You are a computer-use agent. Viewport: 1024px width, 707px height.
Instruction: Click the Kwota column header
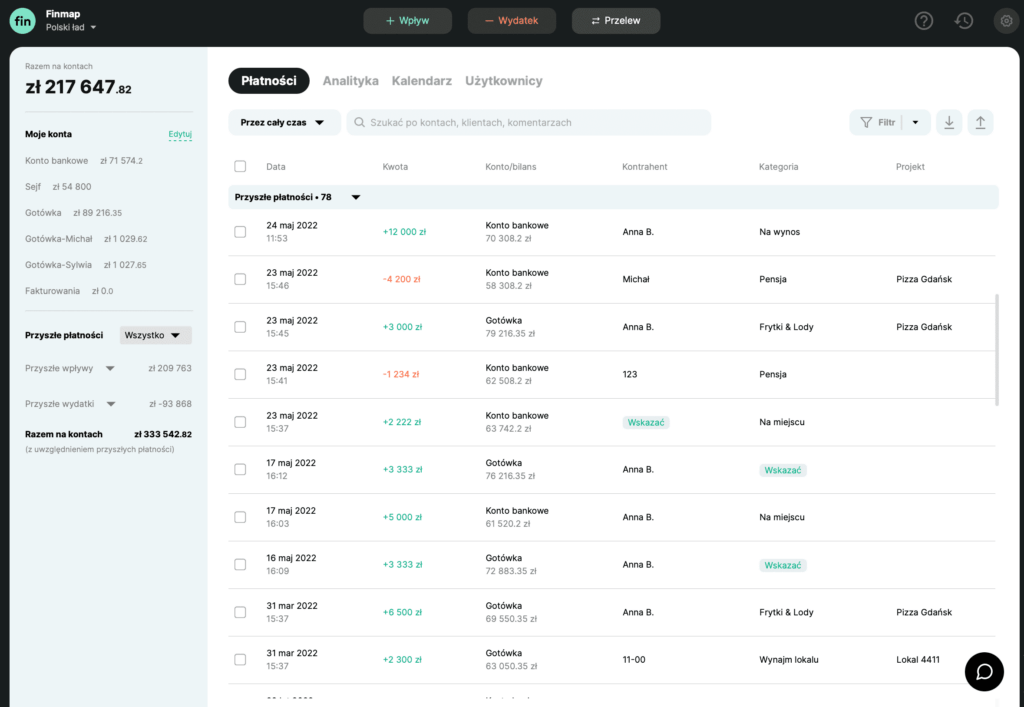[x=395, y=166]
